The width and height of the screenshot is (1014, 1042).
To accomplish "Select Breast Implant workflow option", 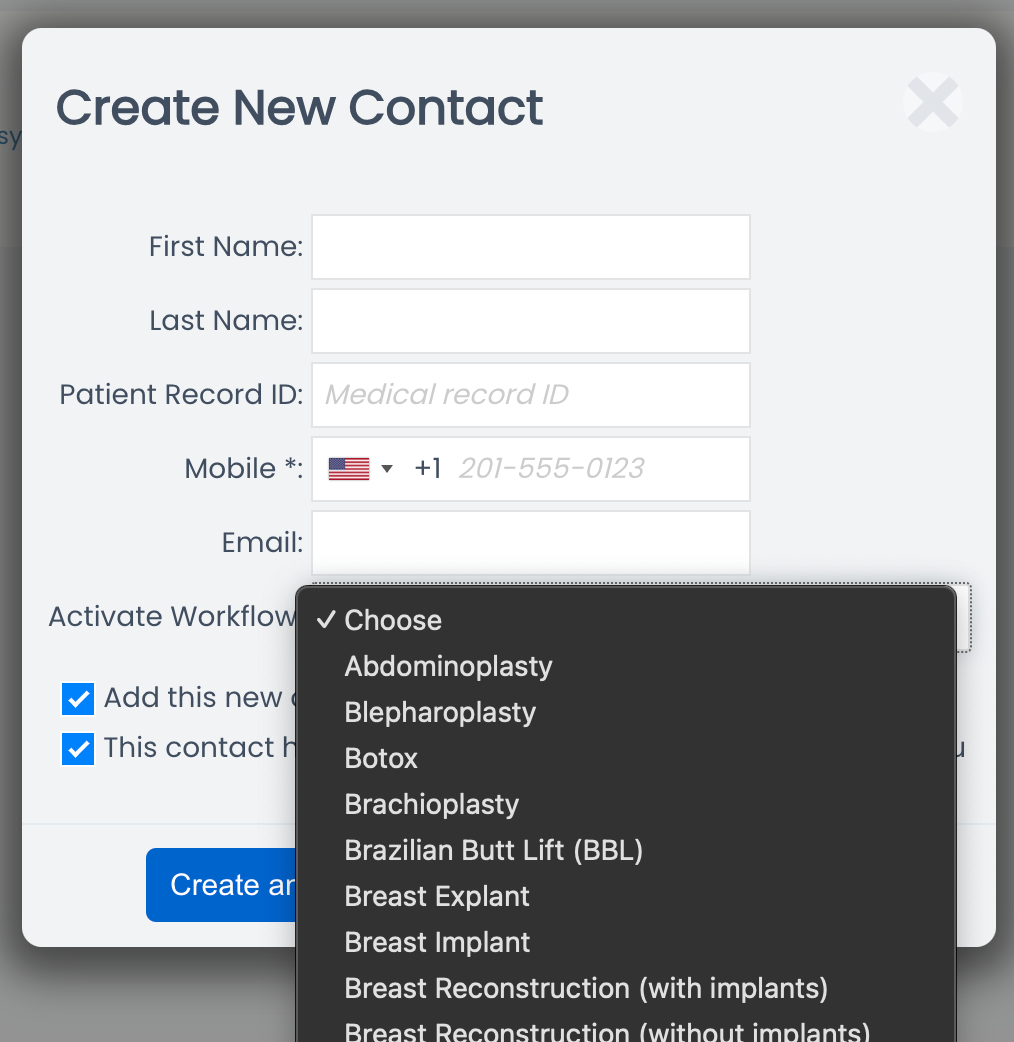I will tap(437, 942).
